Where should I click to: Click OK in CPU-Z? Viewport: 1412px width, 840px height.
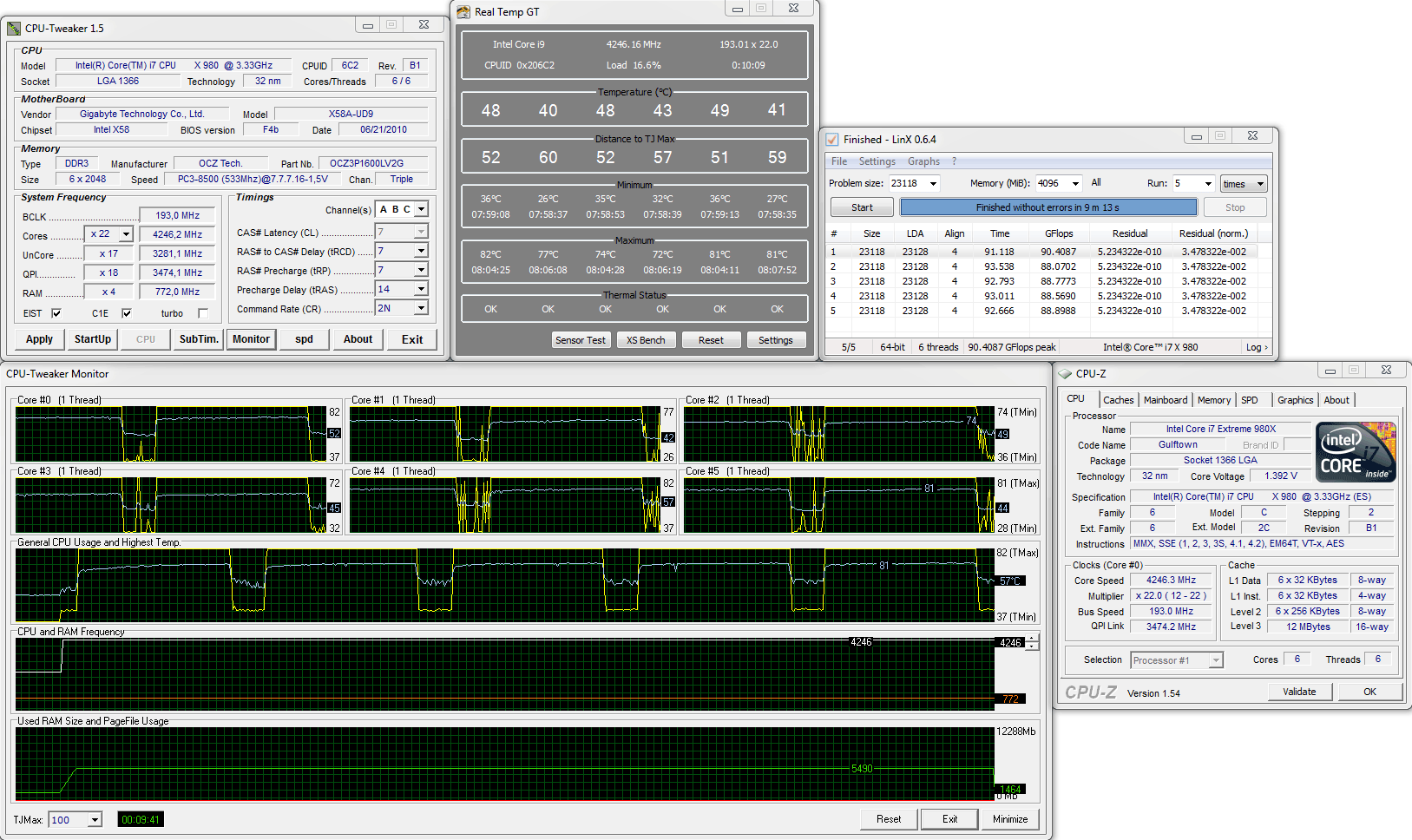(x=1369, y=692)
